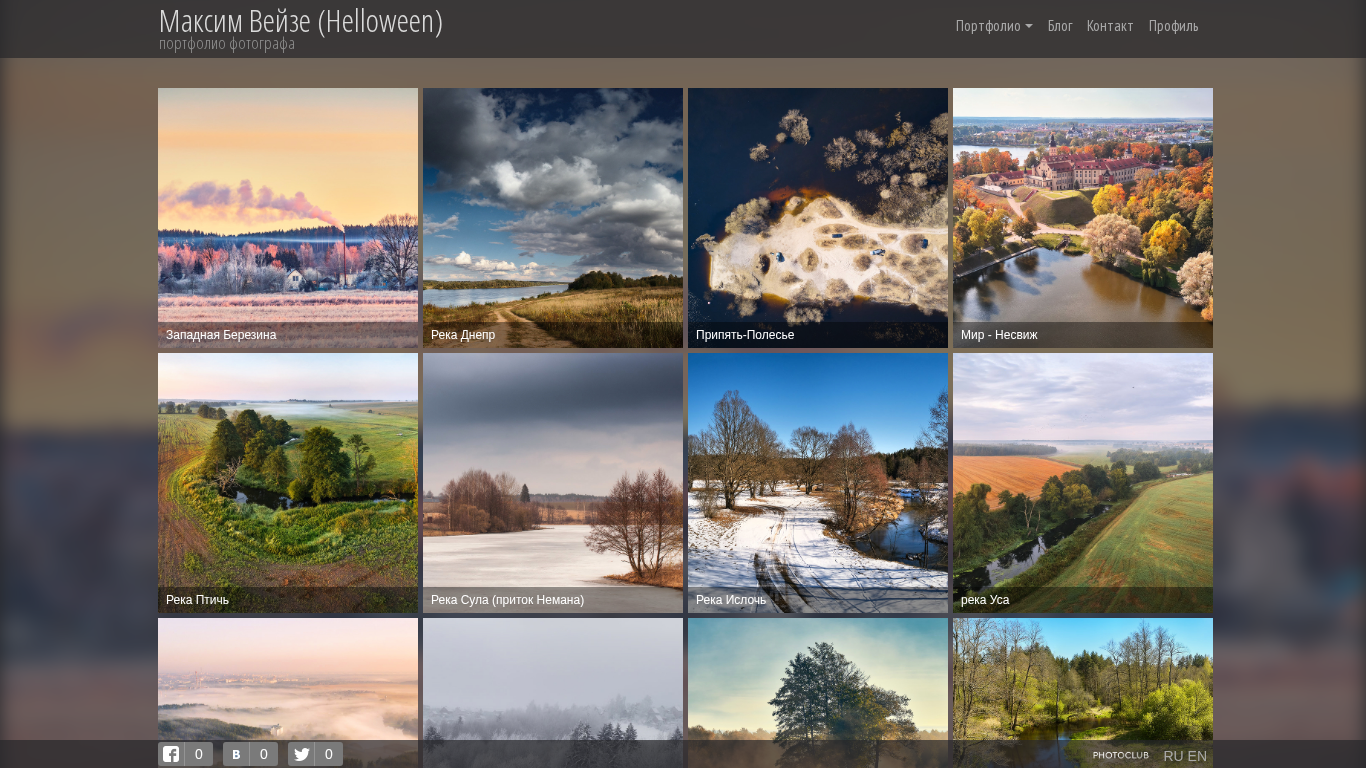Switch language to EN
The width and height of the screenshot is (1366, 768).
[x=1197, y=756]
